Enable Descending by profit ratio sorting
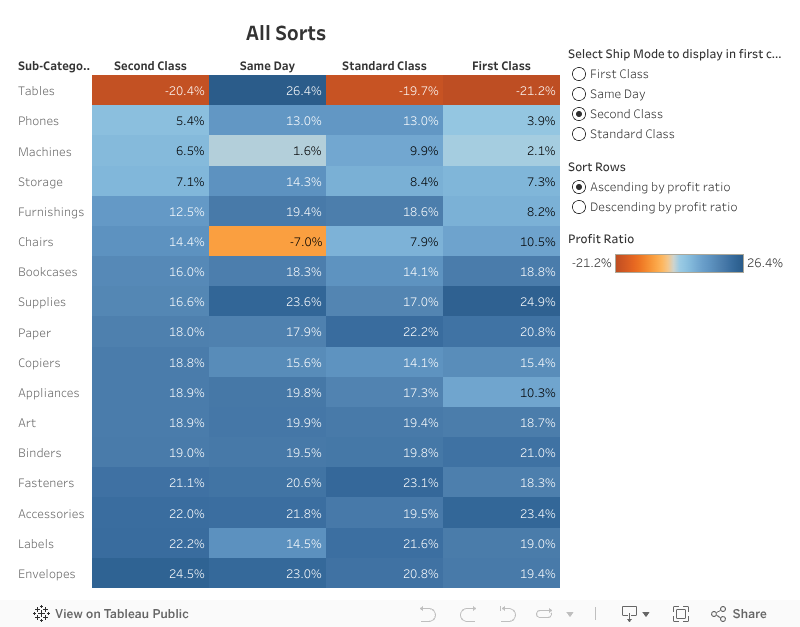This screenshot has height=627, width=800. (x=578, y=207)
